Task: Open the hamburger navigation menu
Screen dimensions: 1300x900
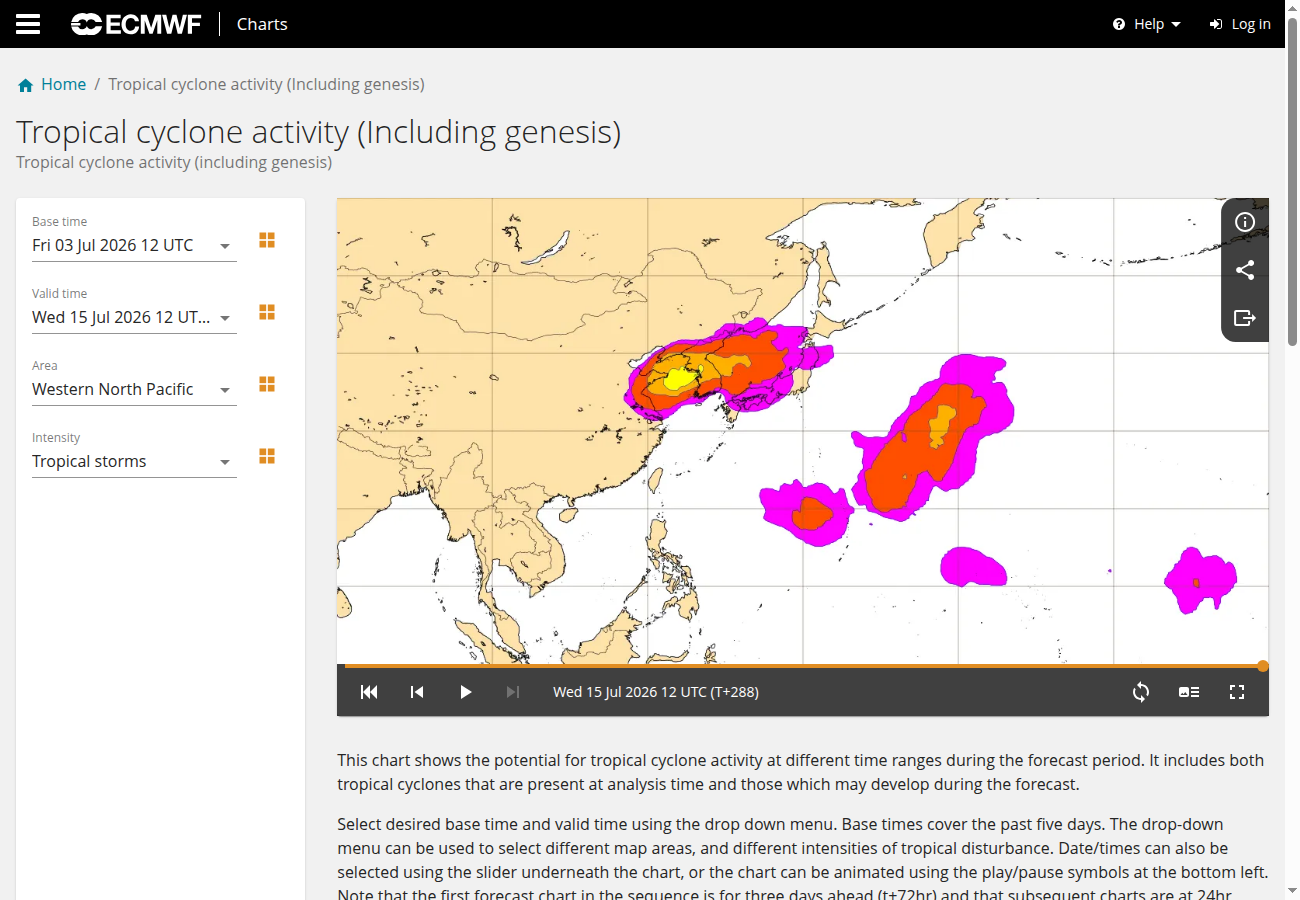Action: click(x=28, y=24)
